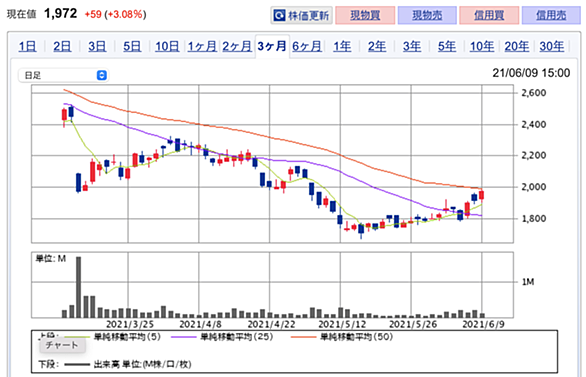Image resolution: width=586 pixels, height=377 pixels.
Task: Click the change value +59 (+3.08%)
Action: pos(115,15)
